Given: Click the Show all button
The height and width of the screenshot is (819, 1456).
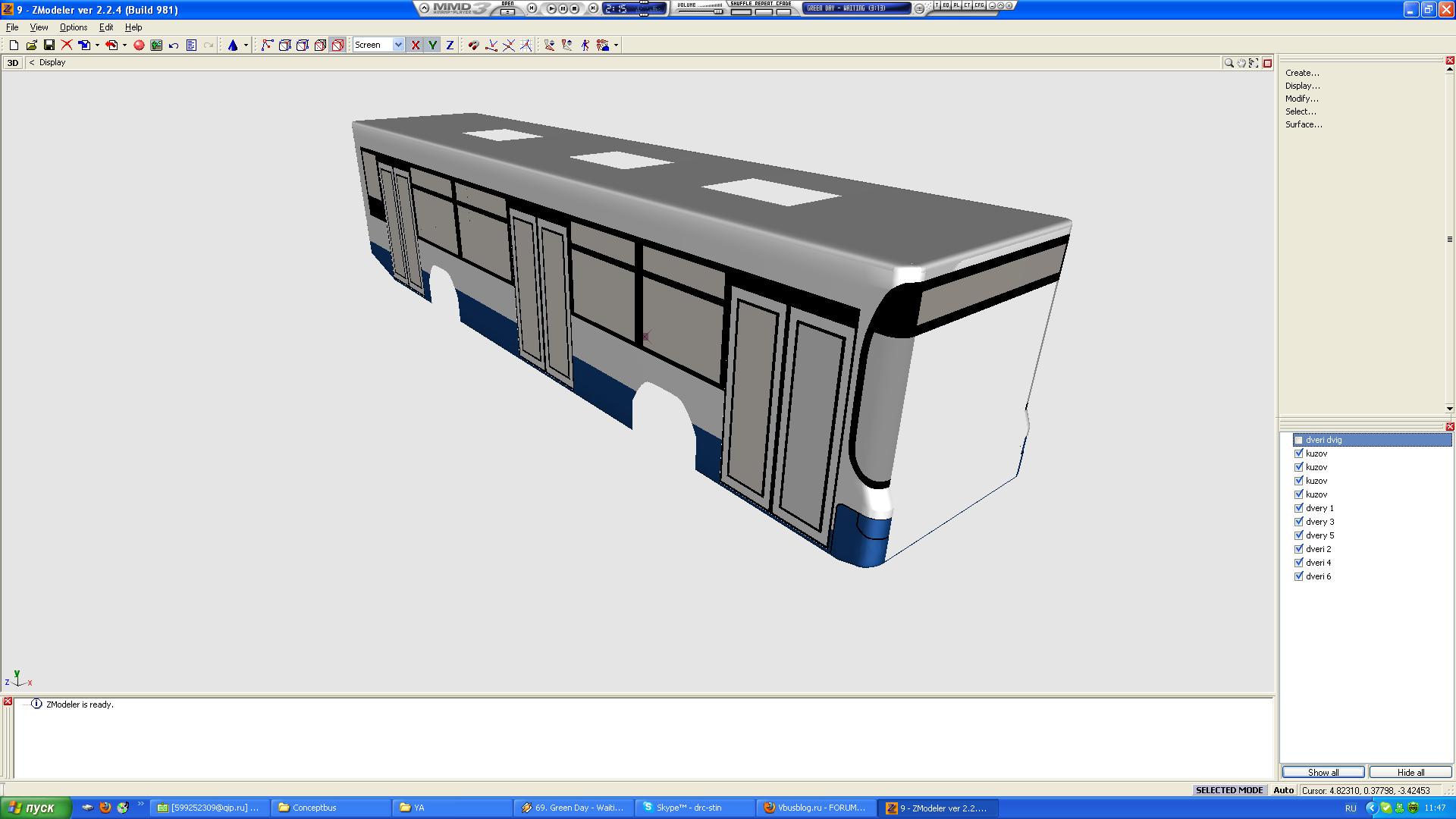Looking at the screenshot, I should click(1323, 772).
